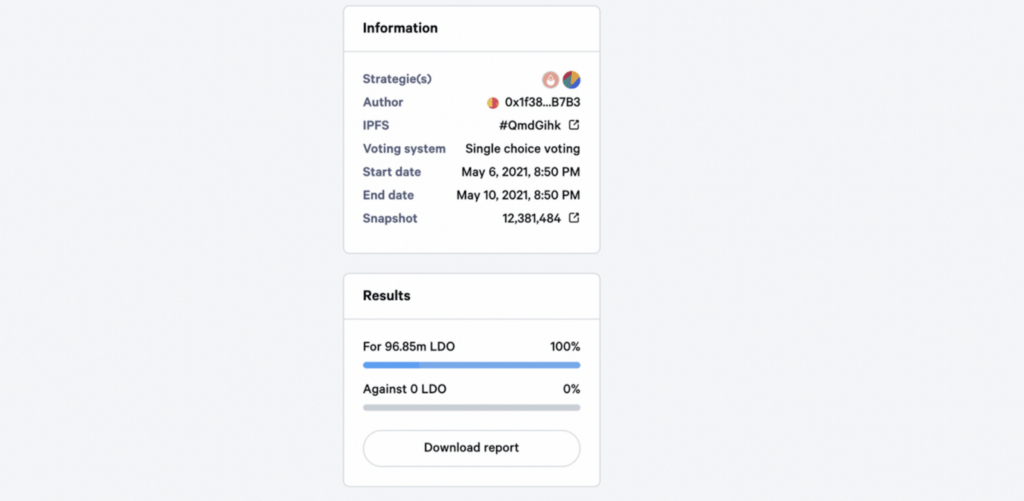Open the external link icon beside Snapshot number
The height and width of the screenshot is (501, 1024).
574,218
